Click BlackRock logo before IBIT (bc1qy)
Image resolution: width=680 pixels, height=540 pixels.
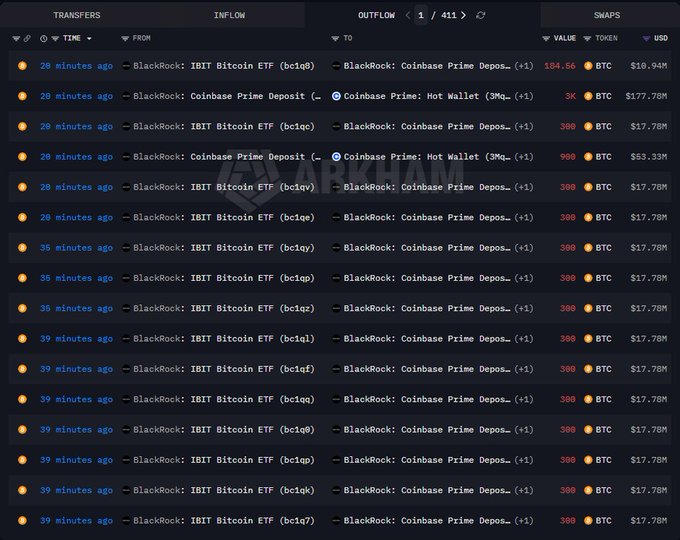click(126, 248)
